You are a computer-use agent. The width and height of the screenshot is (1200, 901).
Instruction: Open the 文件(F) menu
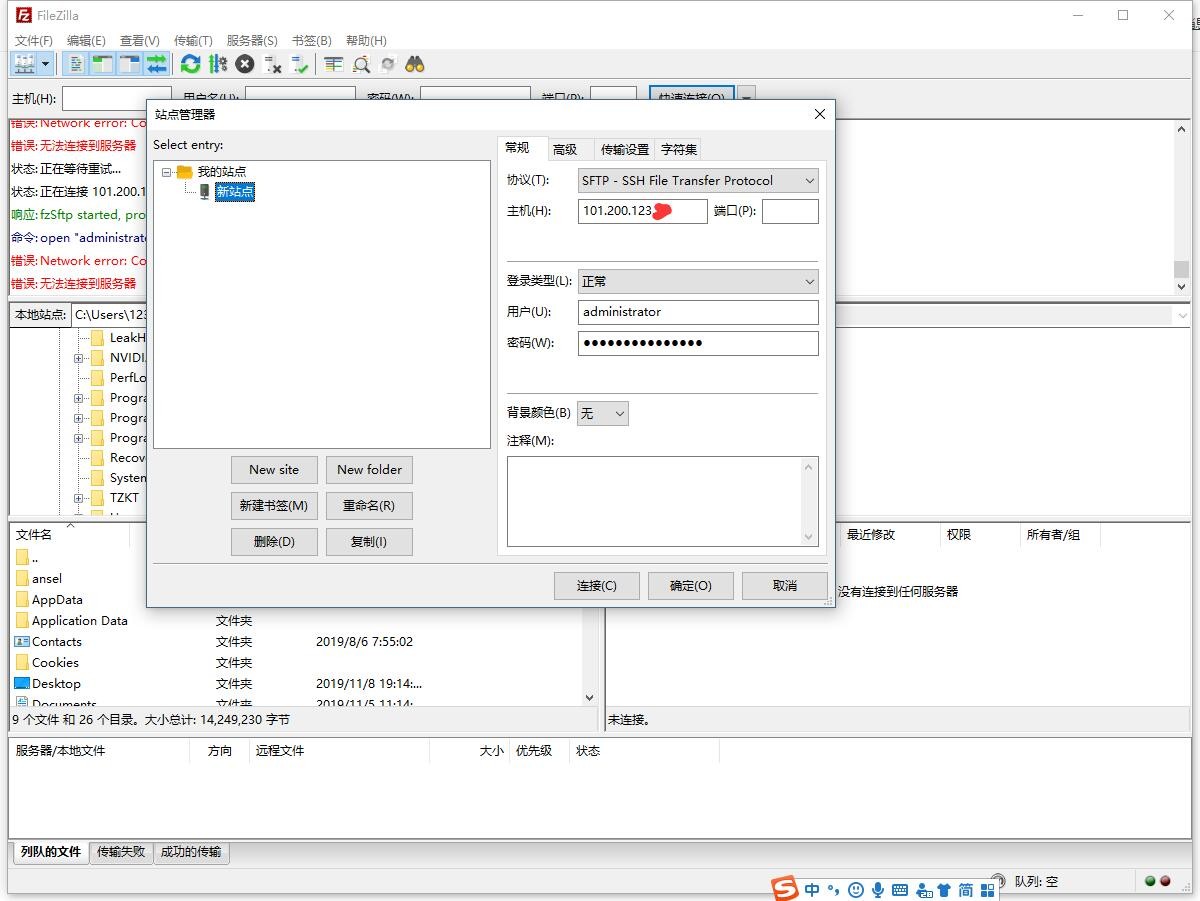point(33,40)
